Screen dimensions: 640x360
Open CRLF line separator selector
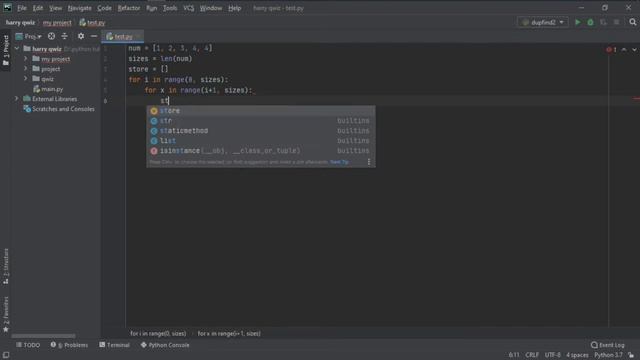point(532,356)
